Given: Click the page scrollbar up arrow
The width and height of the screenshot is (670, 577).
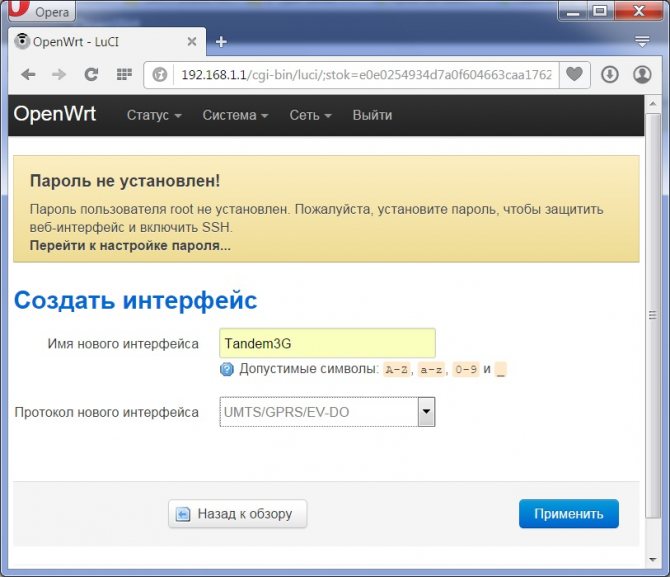Looking at the screenshot, I should [652, 104].
